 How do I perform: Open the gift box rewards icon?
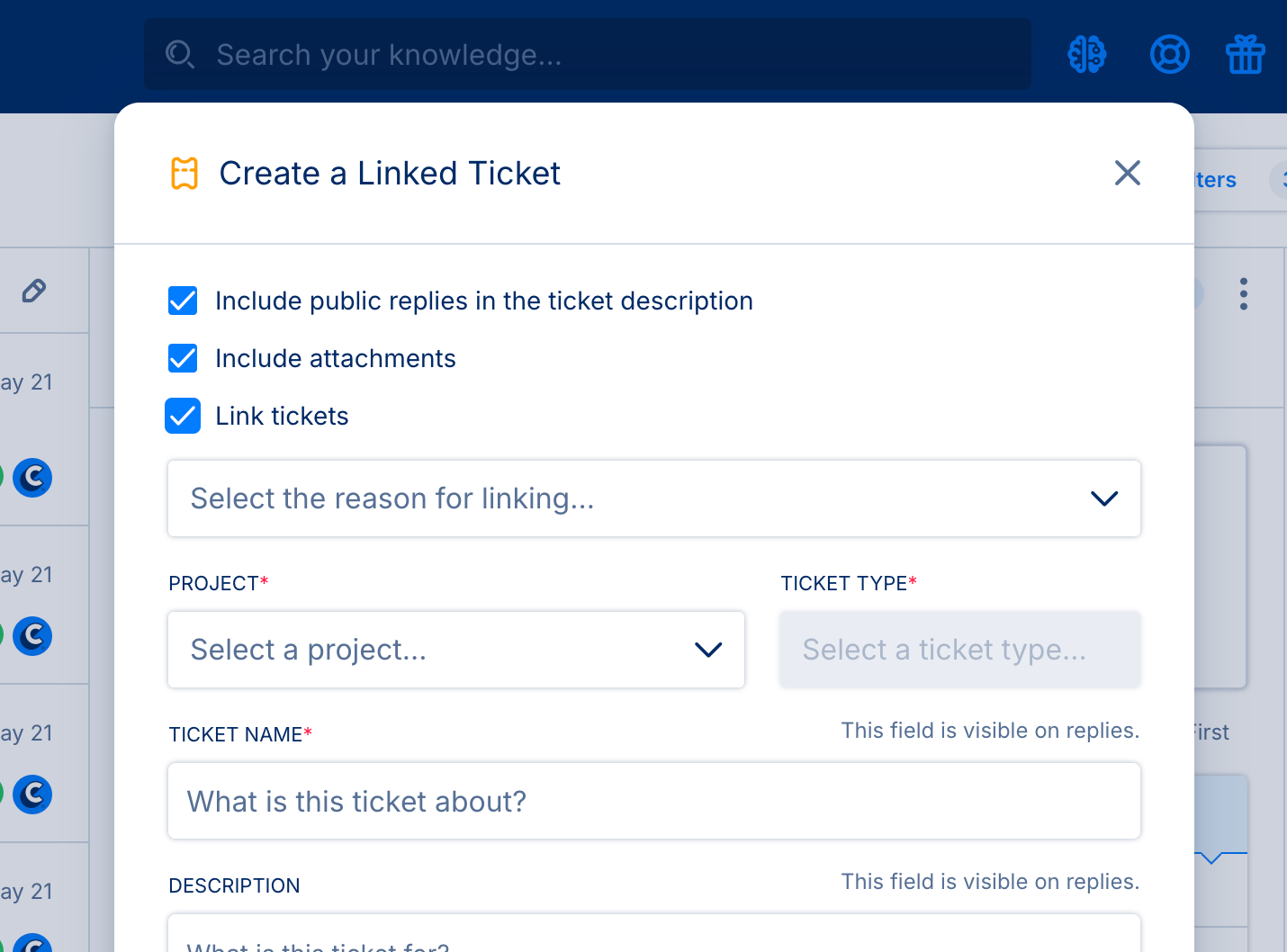(x=1246, y=55)
